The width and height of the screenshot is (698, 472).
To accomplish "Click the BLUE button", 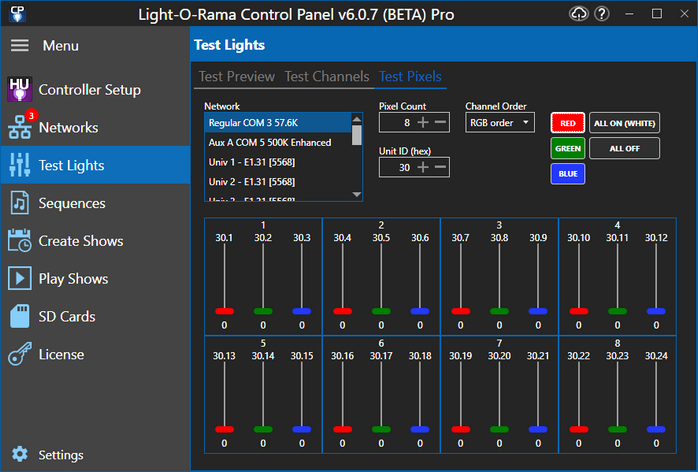I will 568,174.
